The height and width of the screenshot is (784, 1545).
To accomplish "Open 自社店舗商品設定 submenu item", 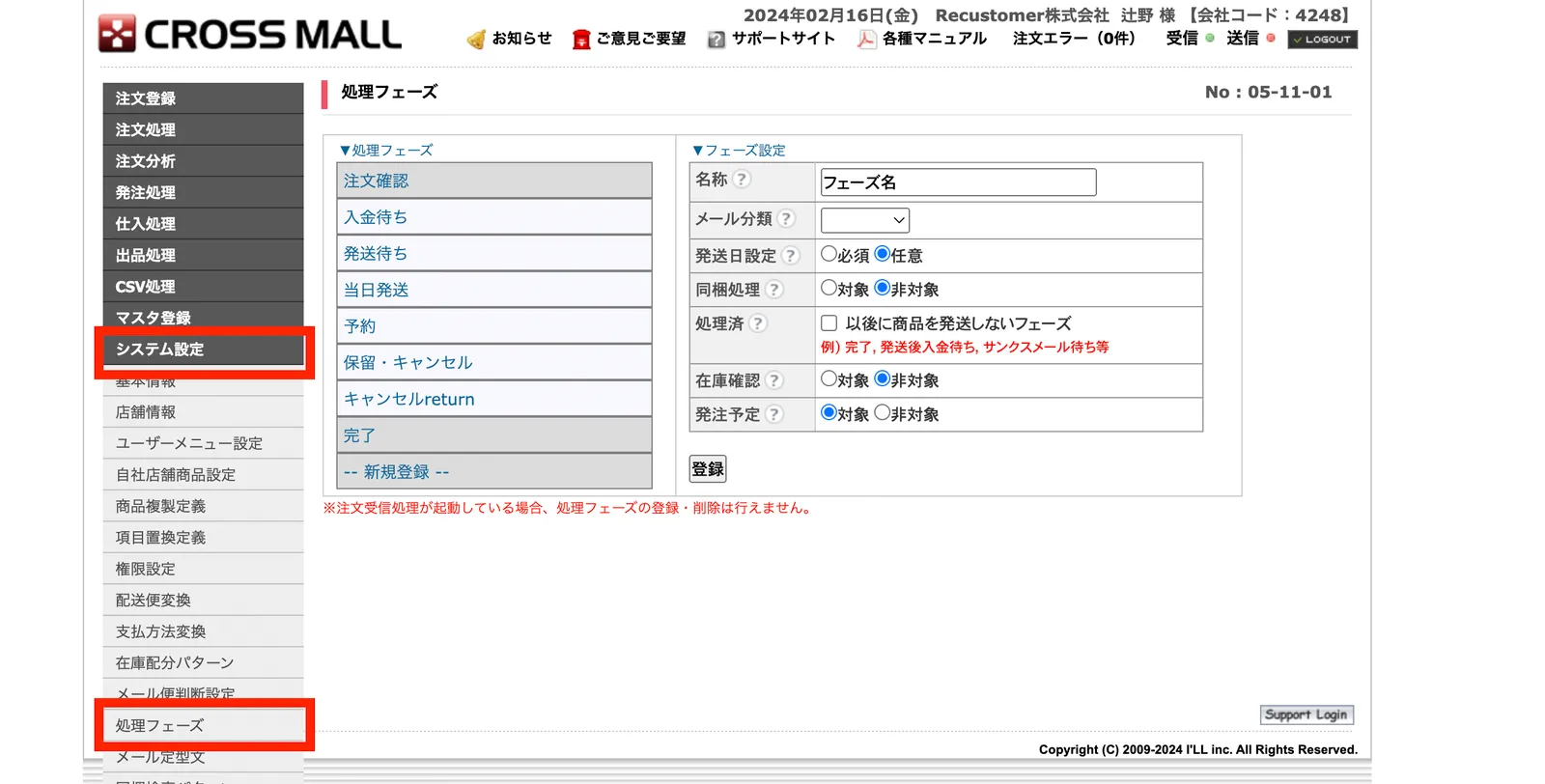I will pos(203,475).
